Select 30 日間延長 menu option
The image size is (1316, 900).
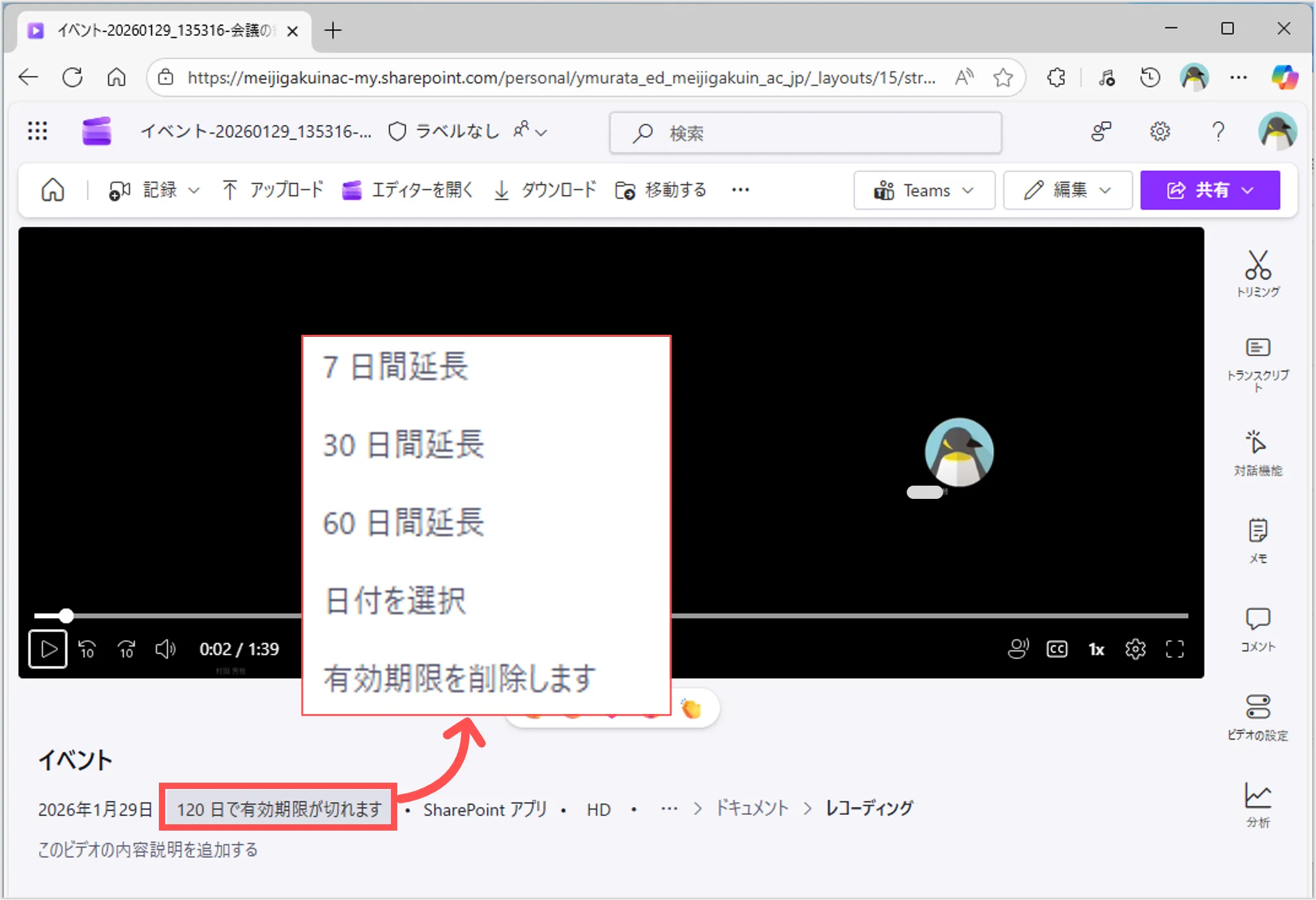pos(404,445)
